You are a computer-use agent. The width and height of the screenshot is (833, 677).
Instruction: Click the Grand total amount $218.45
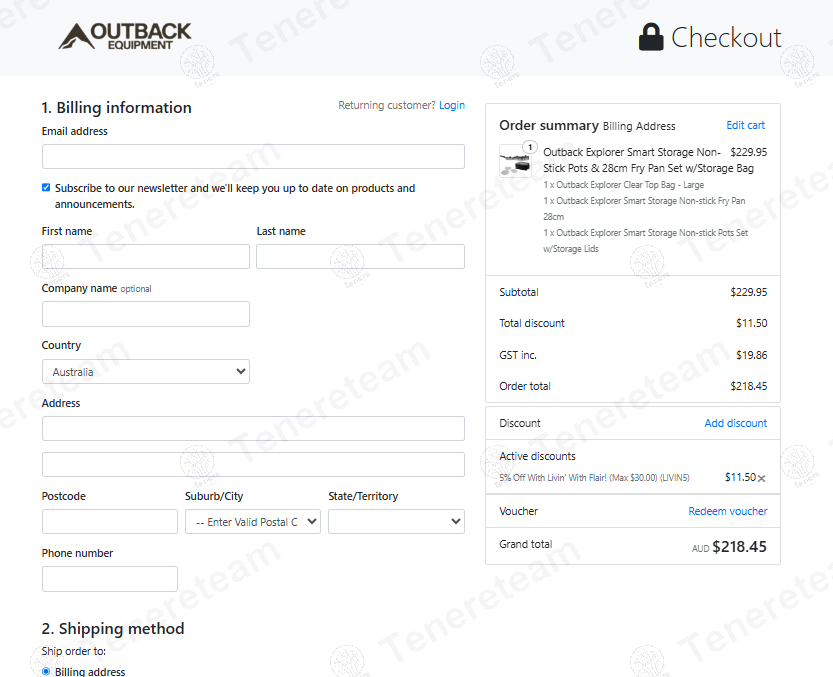point(739,547)
